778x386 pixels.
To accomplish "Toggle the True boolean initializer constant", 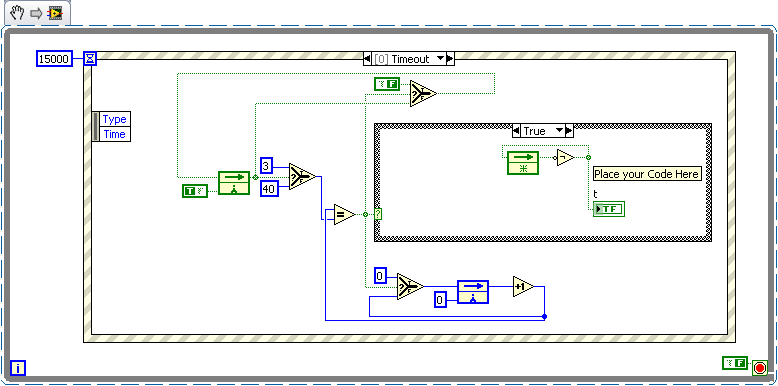I will pyautogui.click(x=194, y=191).
